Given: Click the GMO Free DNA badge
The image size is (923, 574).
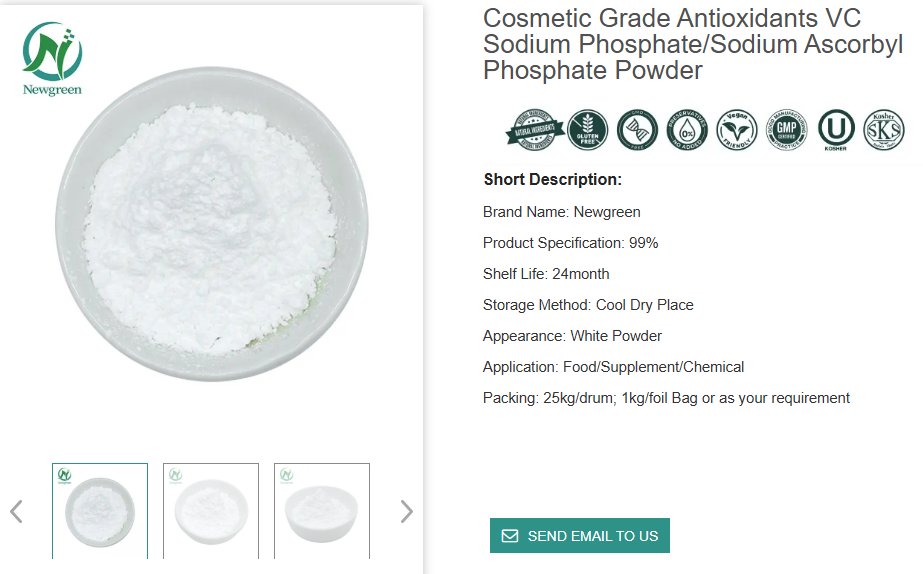Looking at the screenshot, I should coord(637,130).
